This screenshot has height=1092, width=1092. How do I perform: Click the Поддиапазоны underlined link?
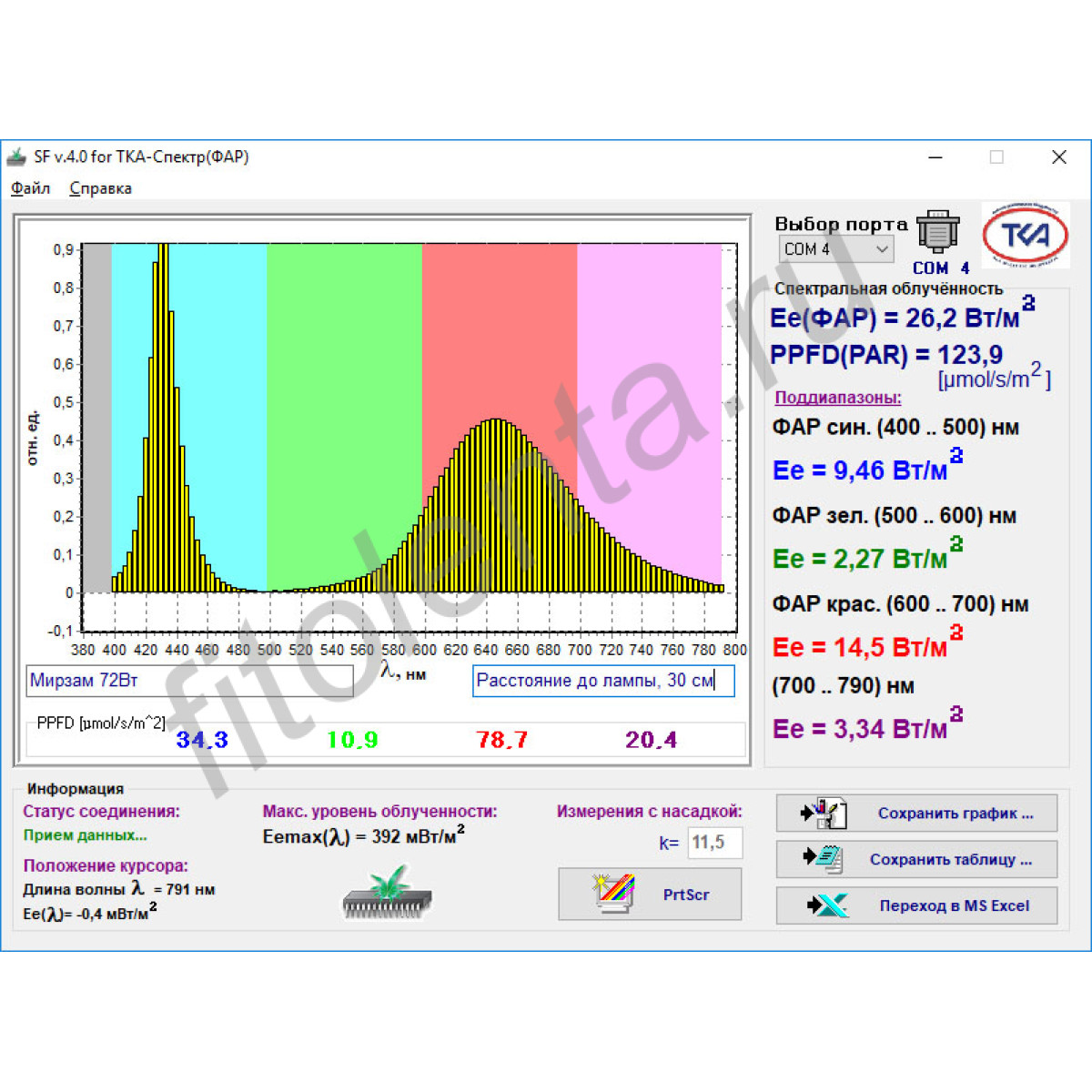click(x=837, y=398)
